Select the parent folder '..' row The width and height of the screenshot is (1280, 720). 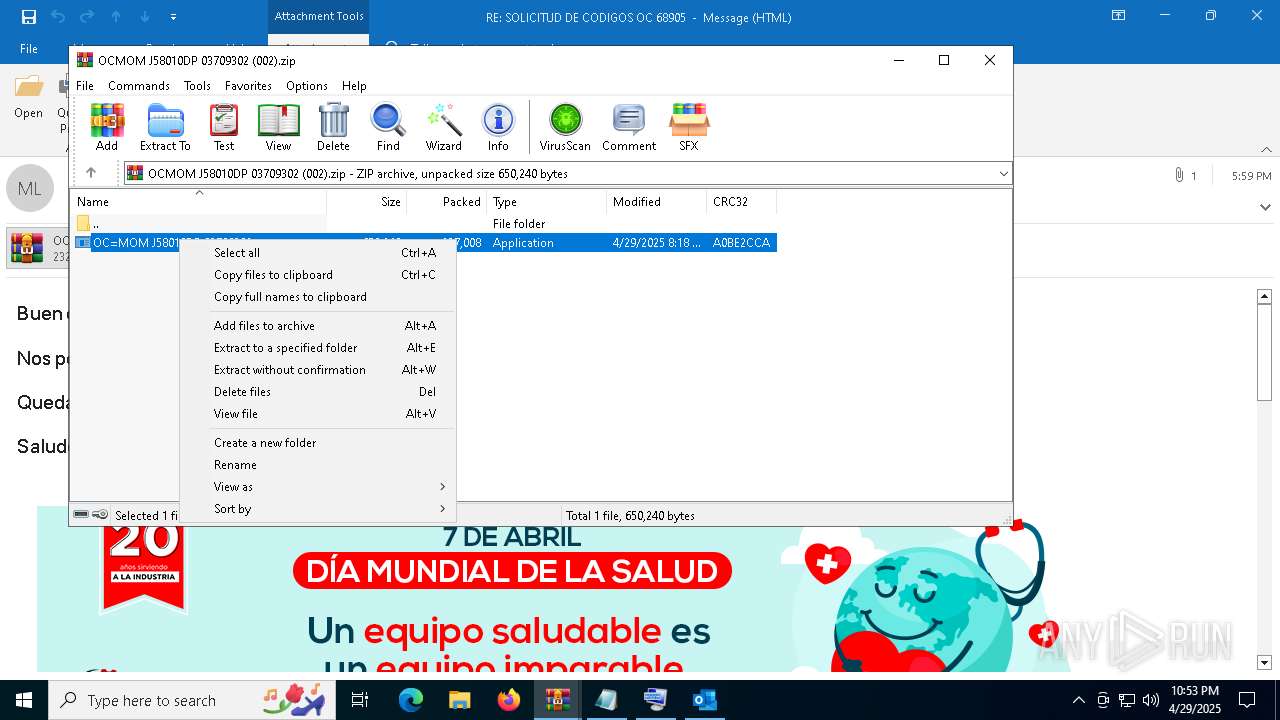[x=424, y=224]
